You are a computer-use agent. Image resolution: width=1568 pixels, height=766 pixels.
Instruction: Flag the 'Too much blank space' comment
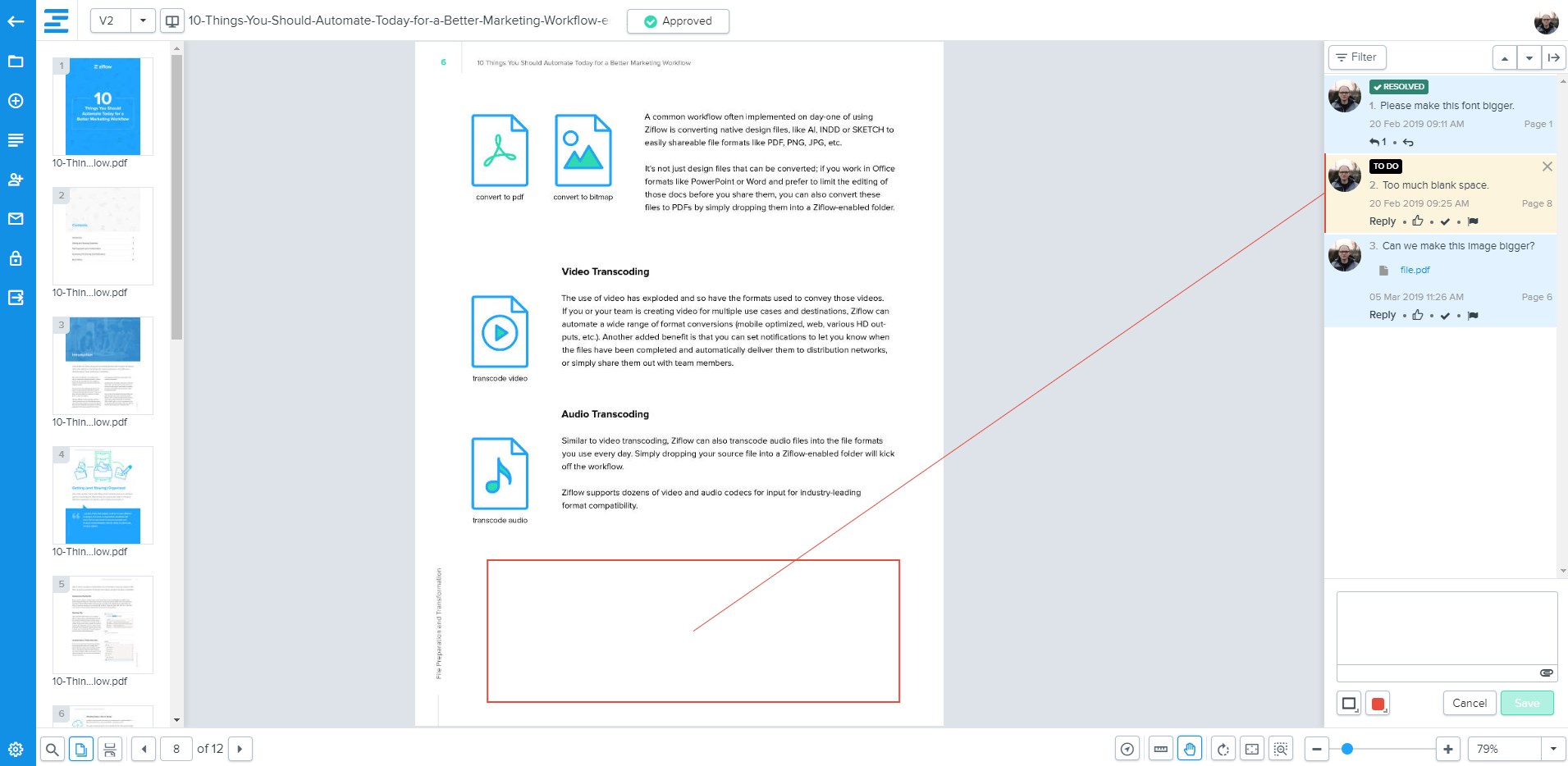(1473, 221)
